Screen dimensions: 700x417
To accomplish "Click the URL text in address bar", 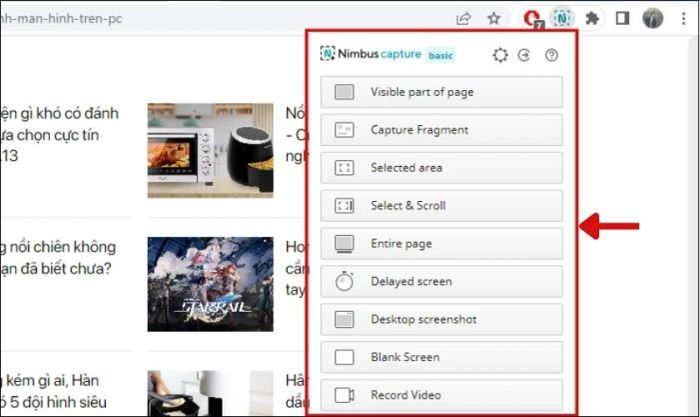I will (61, 19).
